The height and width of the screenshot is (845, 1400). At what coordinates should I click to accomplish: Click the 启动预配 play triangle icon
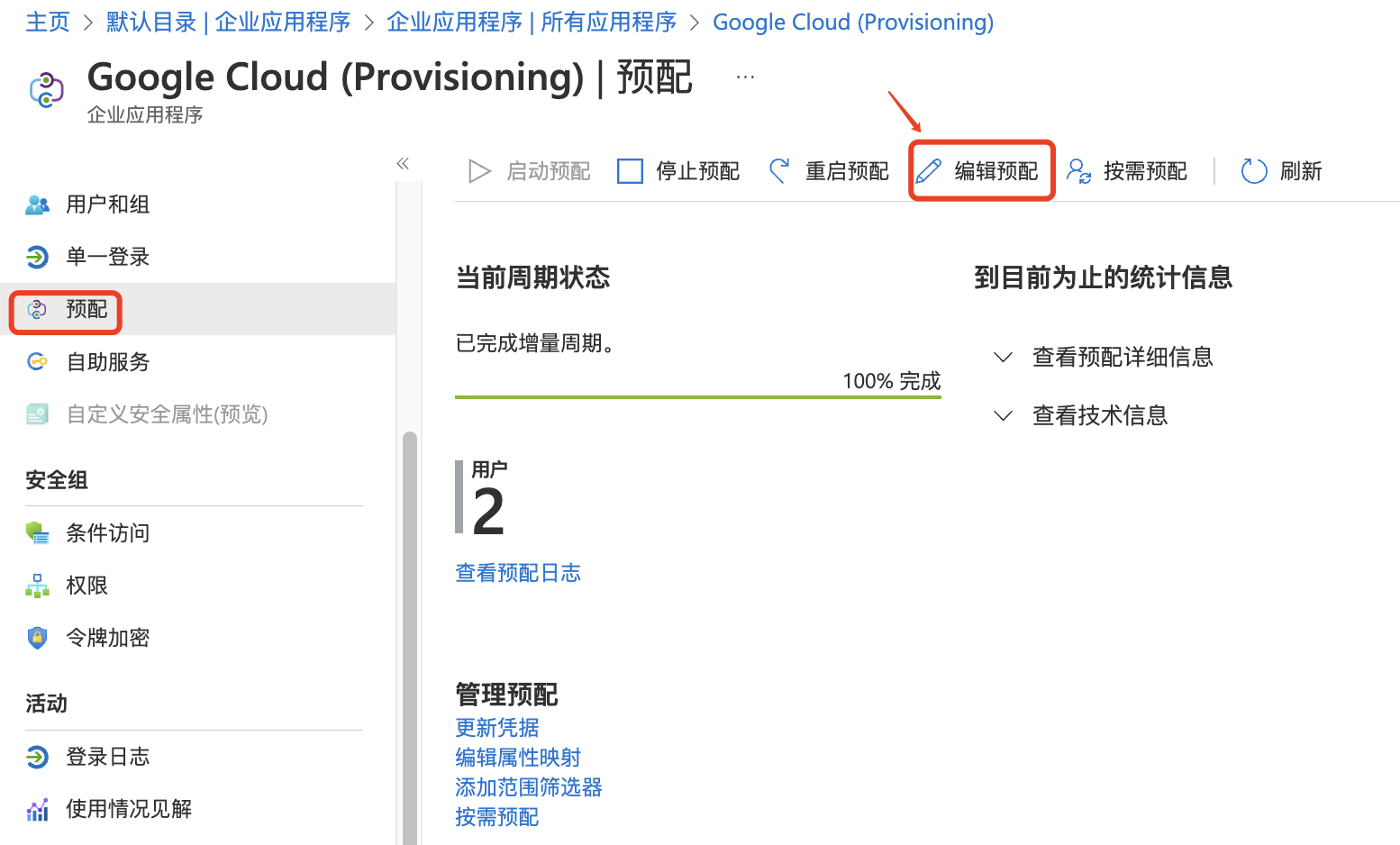tap(480, 171)
